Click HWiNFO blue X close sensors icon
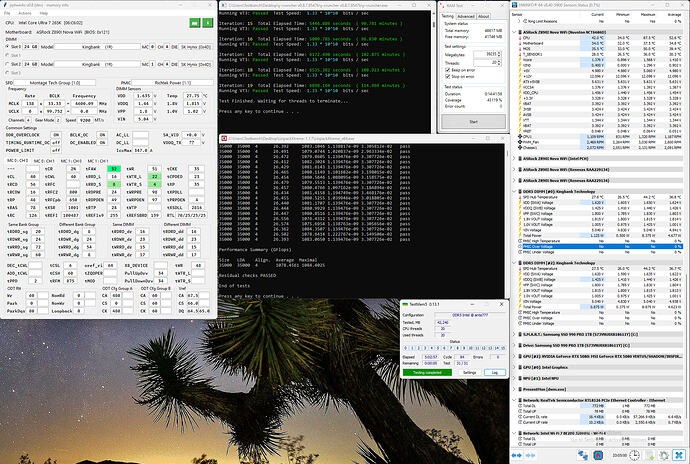The height and width of the screenshot is (464, 690). coord(679,455)
